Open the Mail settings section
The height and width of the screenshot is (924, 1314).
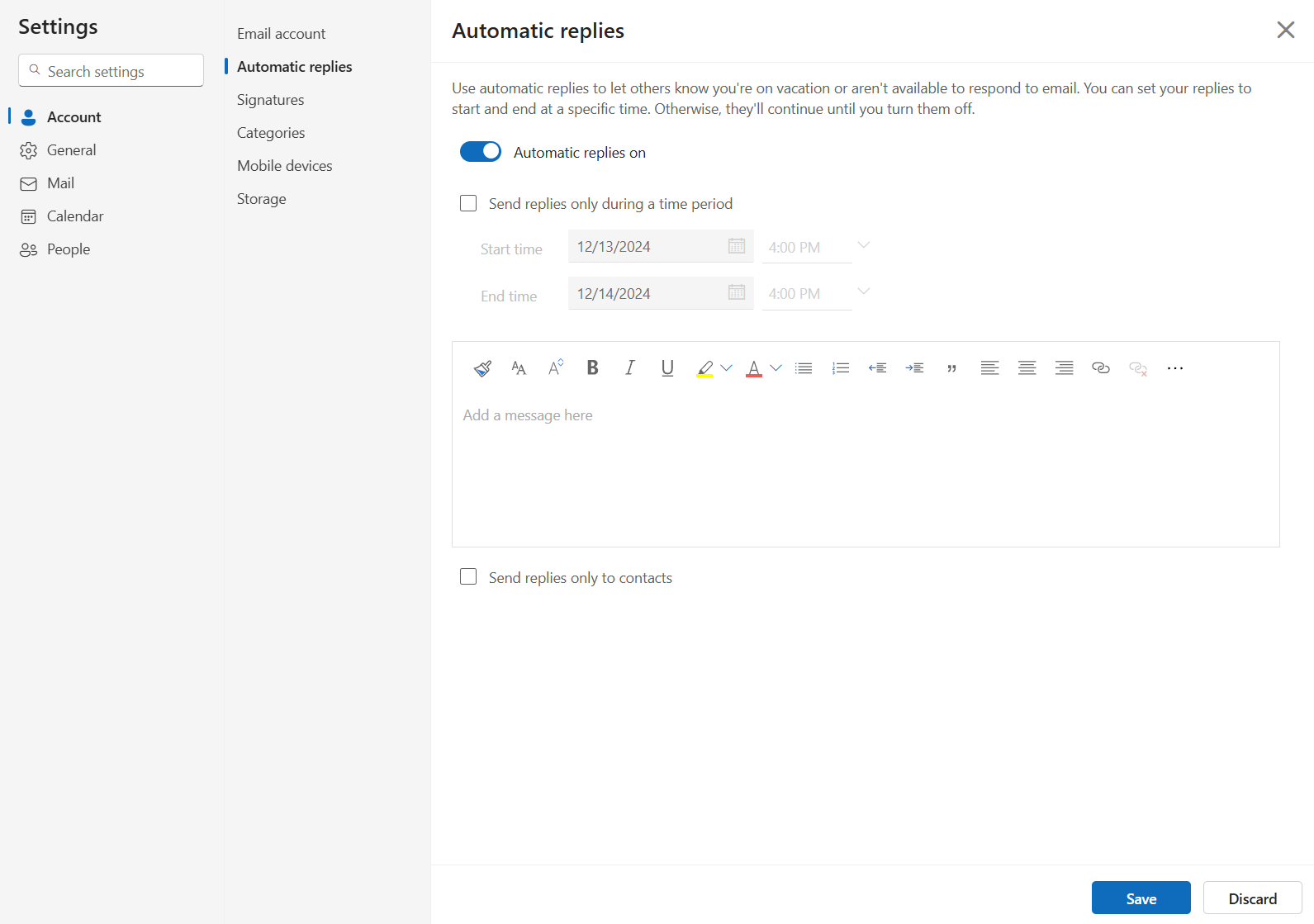pos(111,183)
